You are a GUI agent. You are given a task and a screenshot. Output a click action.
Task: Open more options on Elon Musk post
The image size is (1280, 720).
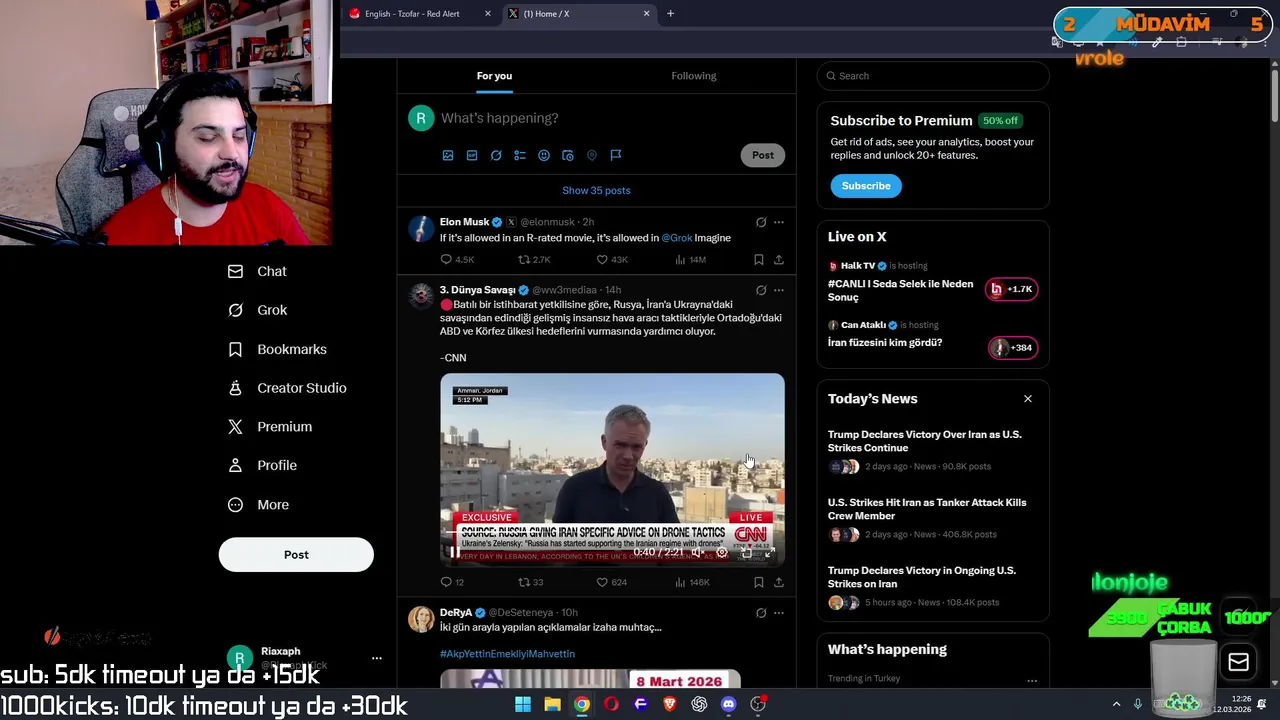[x=779, y=222]
